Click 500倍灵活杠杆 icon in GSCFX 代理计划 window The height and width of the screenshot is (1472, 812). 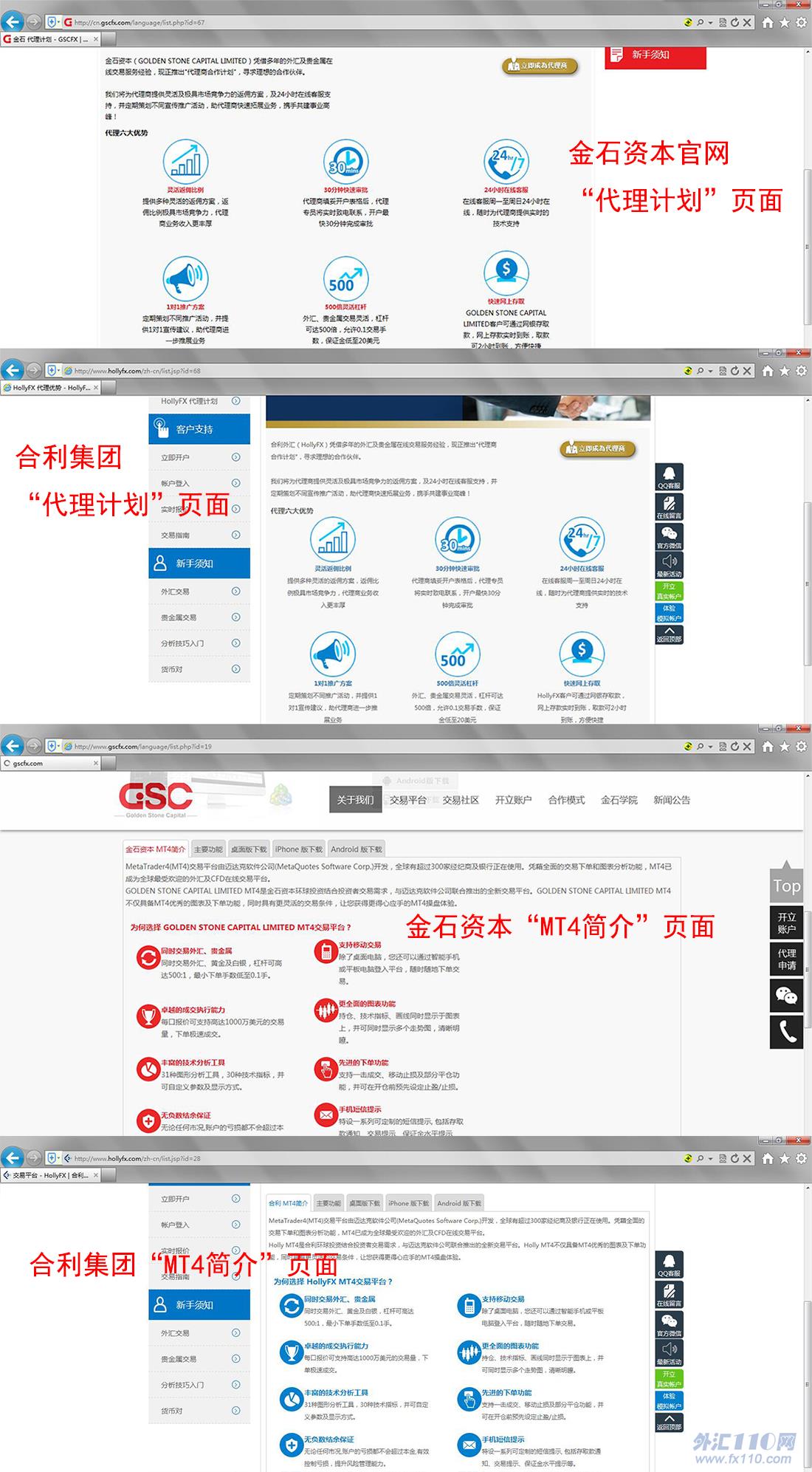coord(345,278)
